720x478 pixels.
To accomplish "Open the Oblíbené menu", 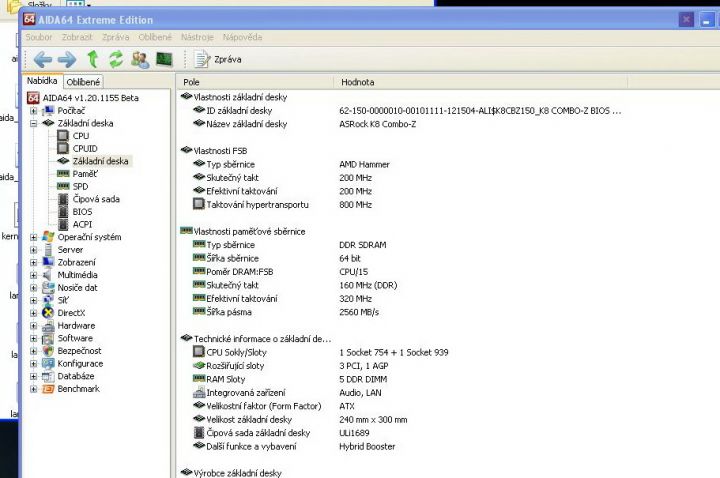I will click(155, 37).
